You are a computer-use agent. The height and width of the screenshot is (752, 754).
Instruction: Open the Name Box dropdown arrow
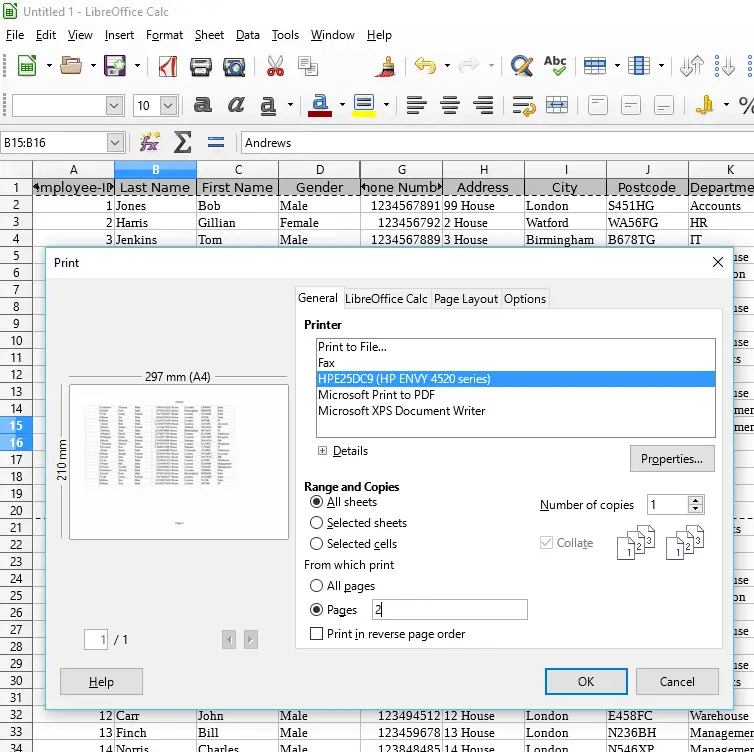[x=114, y=143]
